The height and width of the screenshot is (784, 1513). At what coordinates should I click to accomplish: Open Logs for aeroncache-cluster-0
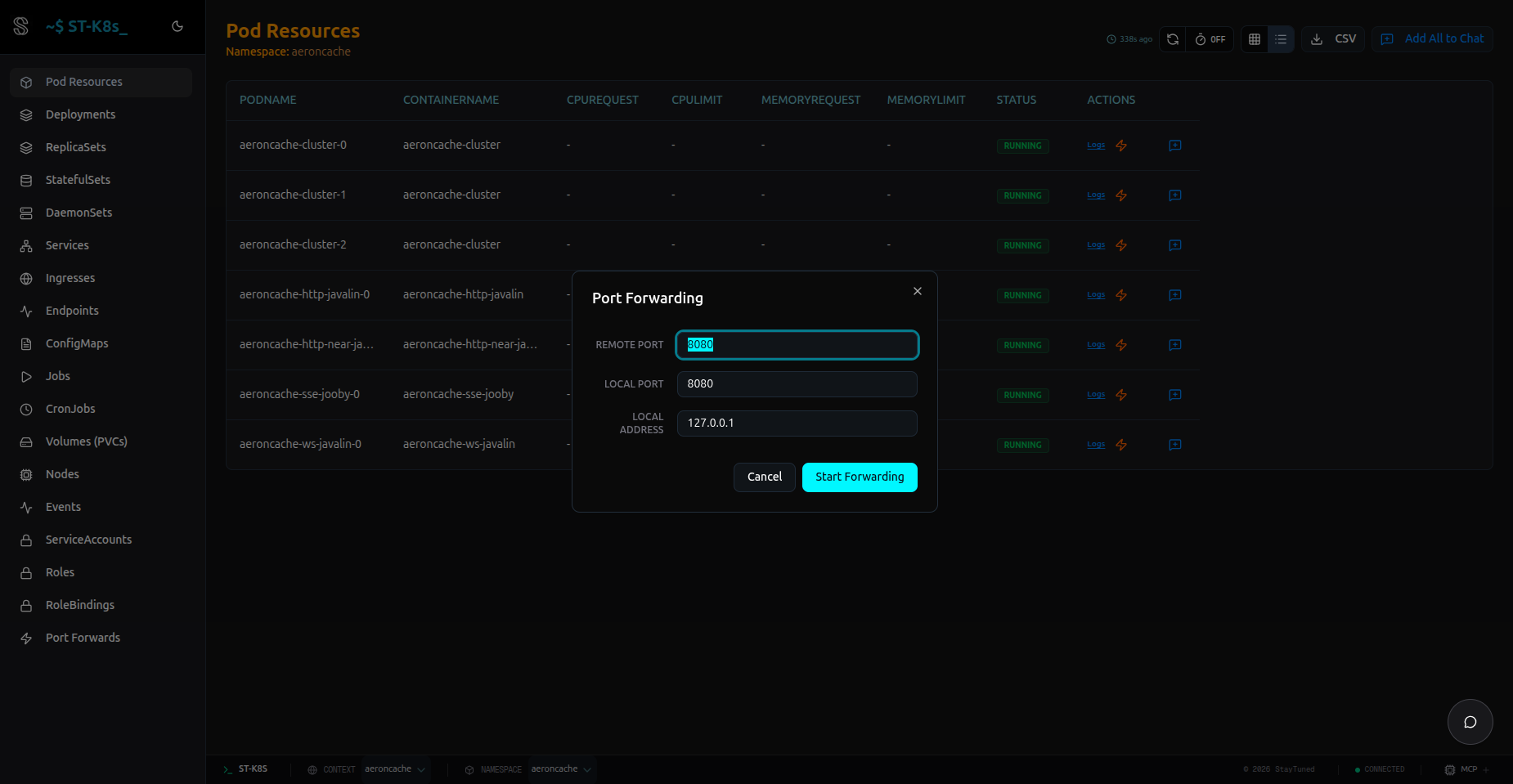[1096, 146]
